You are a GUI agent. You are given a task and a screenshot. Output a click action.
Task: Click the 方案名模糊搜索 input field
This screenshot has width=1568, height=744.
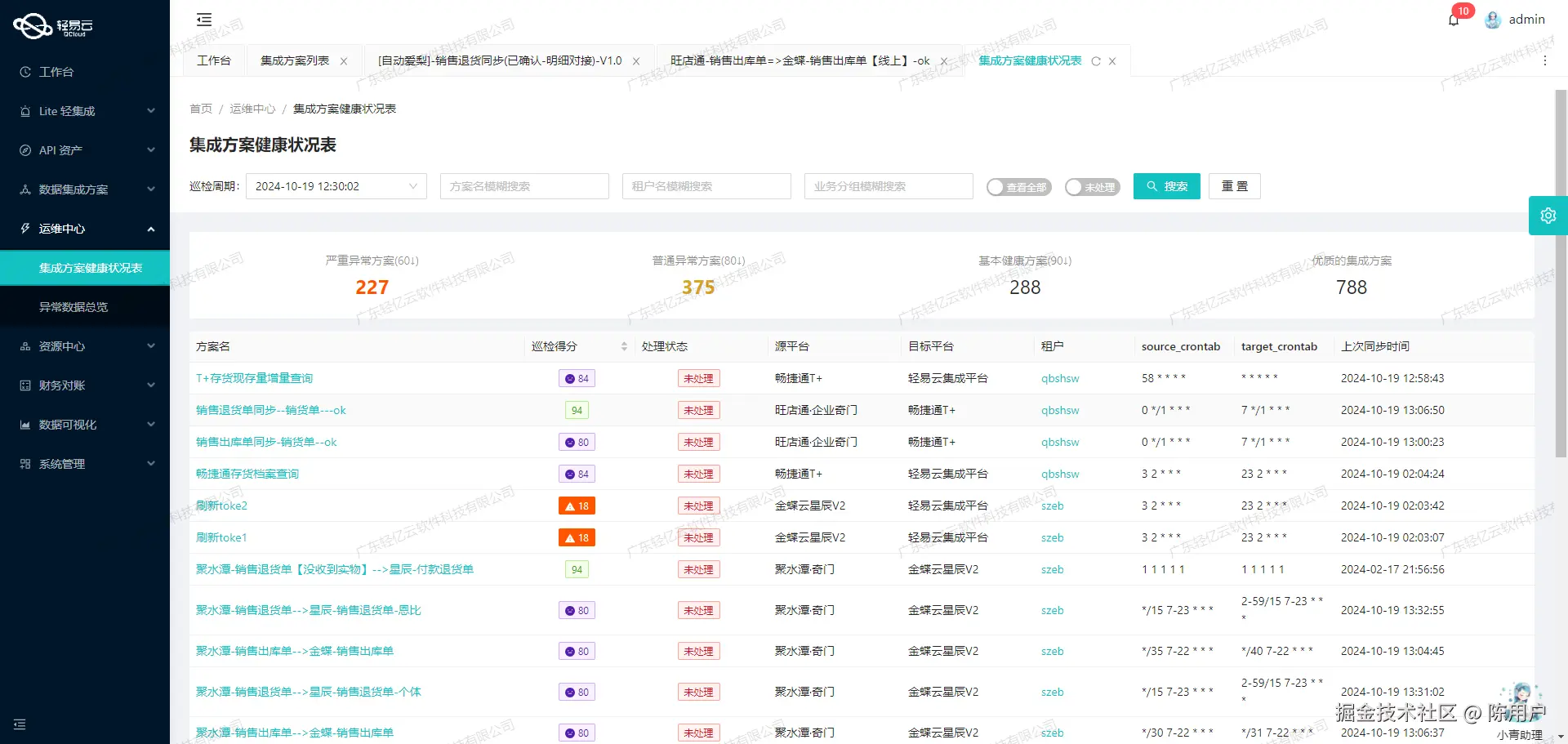tap(523, 185)
